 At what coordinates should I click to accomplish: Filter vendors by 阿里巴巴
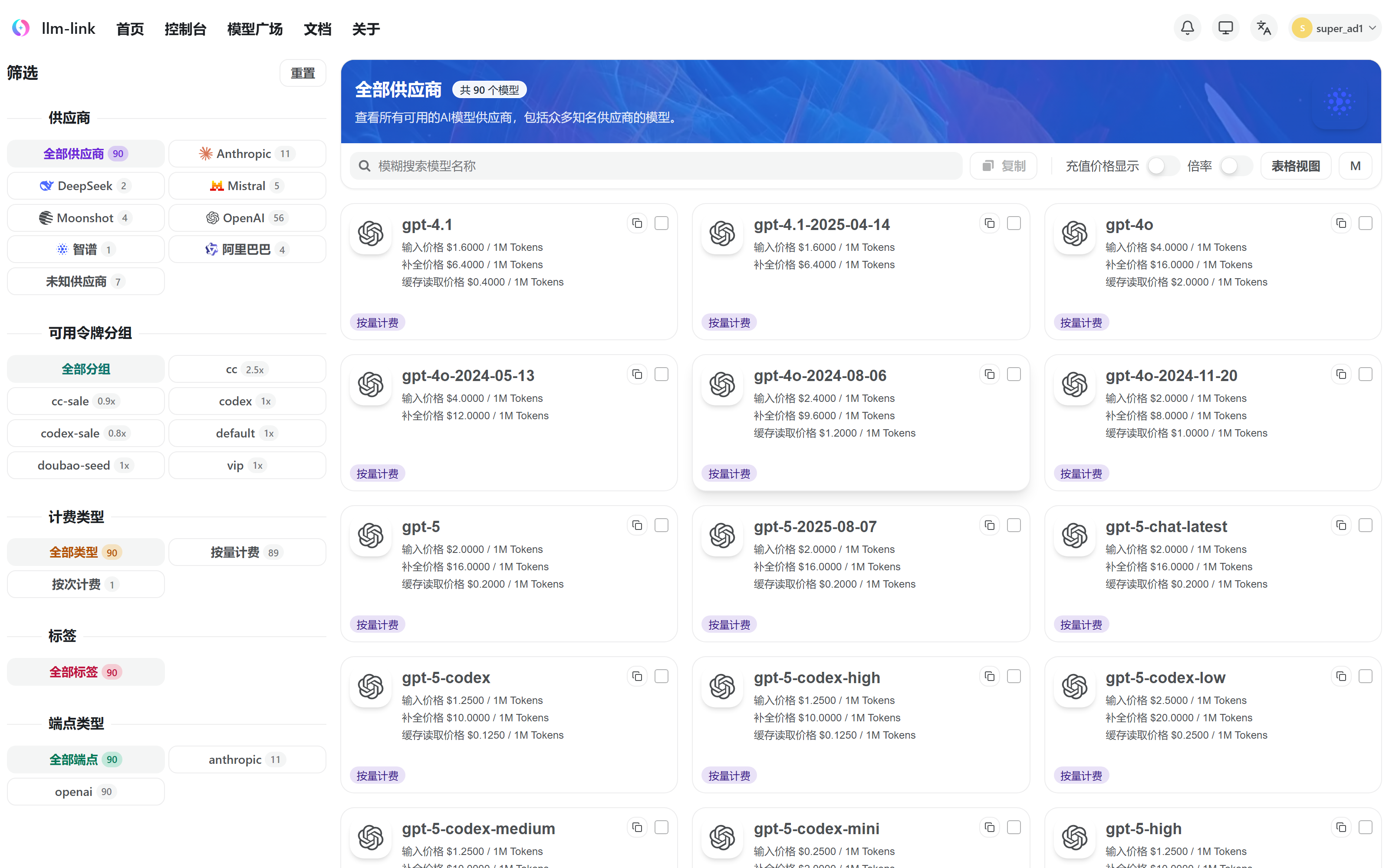click(247, 250)
